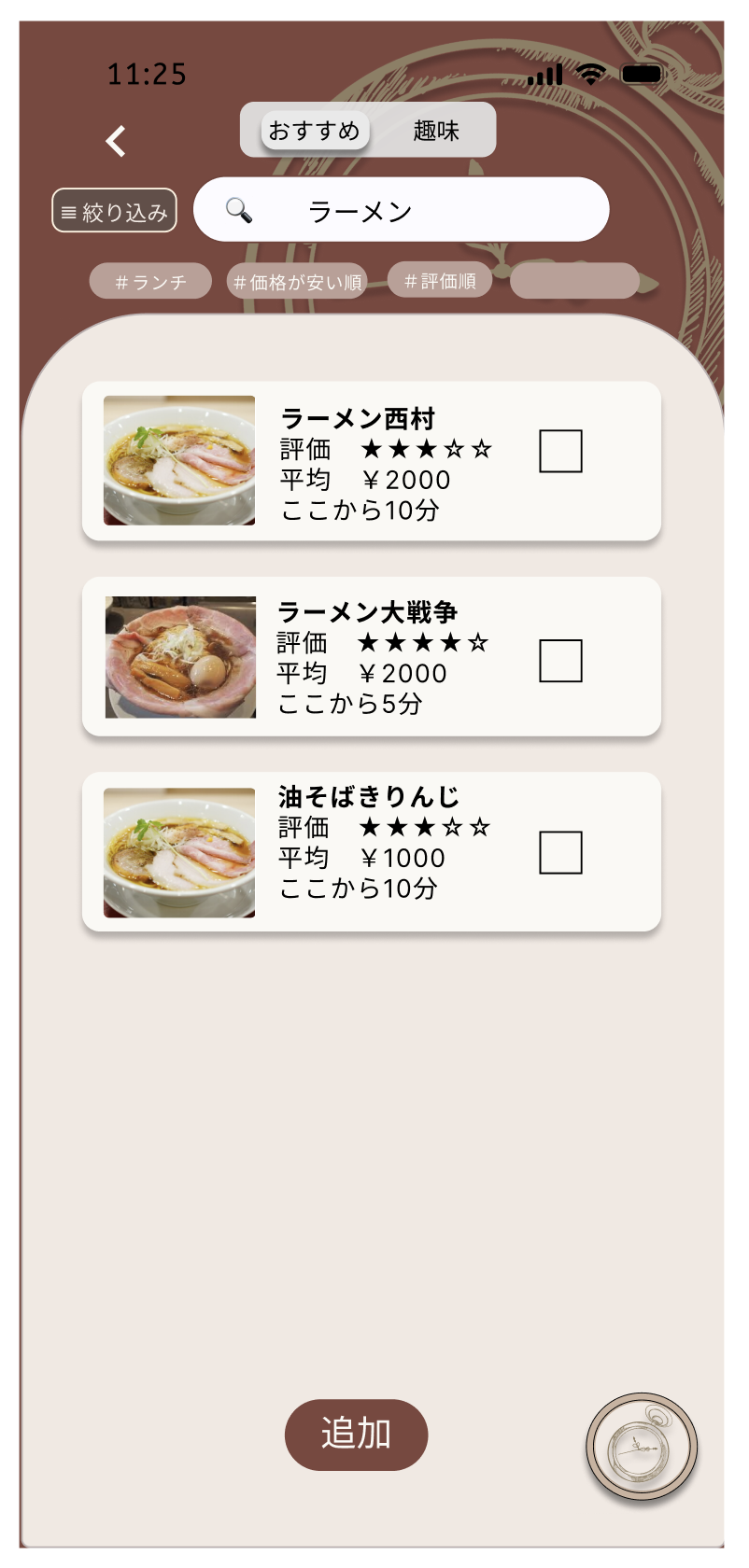Click the Wi-Fi status icon

[x=590, y=75]
